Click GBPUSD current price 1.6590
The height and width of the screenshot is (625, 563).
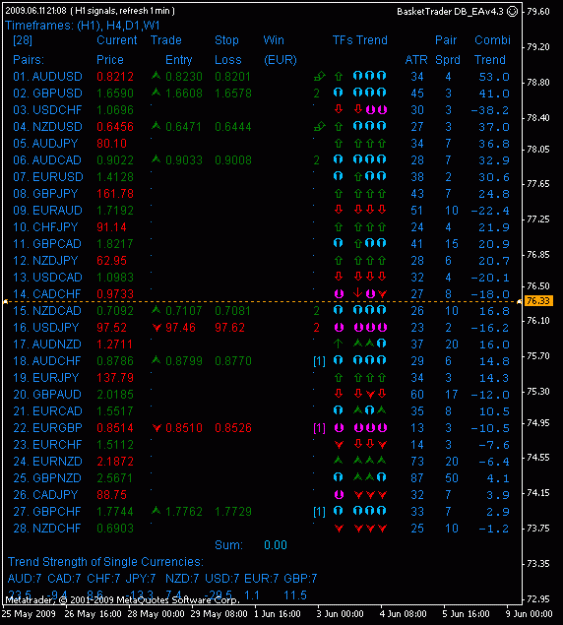pos(115,94)
